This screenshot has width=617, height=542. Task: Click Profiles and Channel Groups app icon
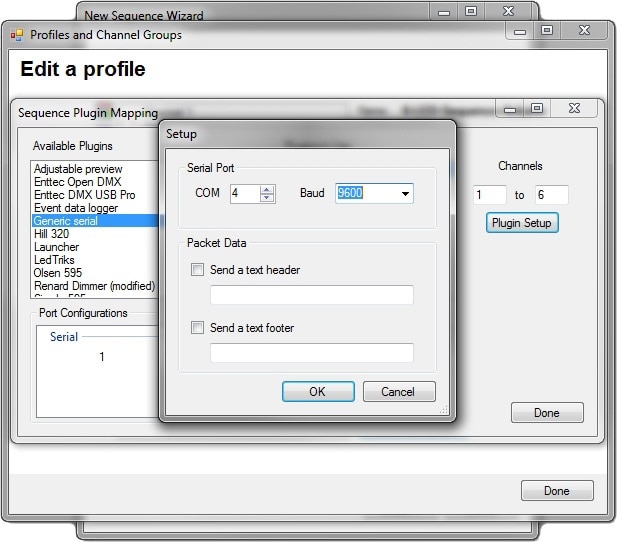coord(17,35)
